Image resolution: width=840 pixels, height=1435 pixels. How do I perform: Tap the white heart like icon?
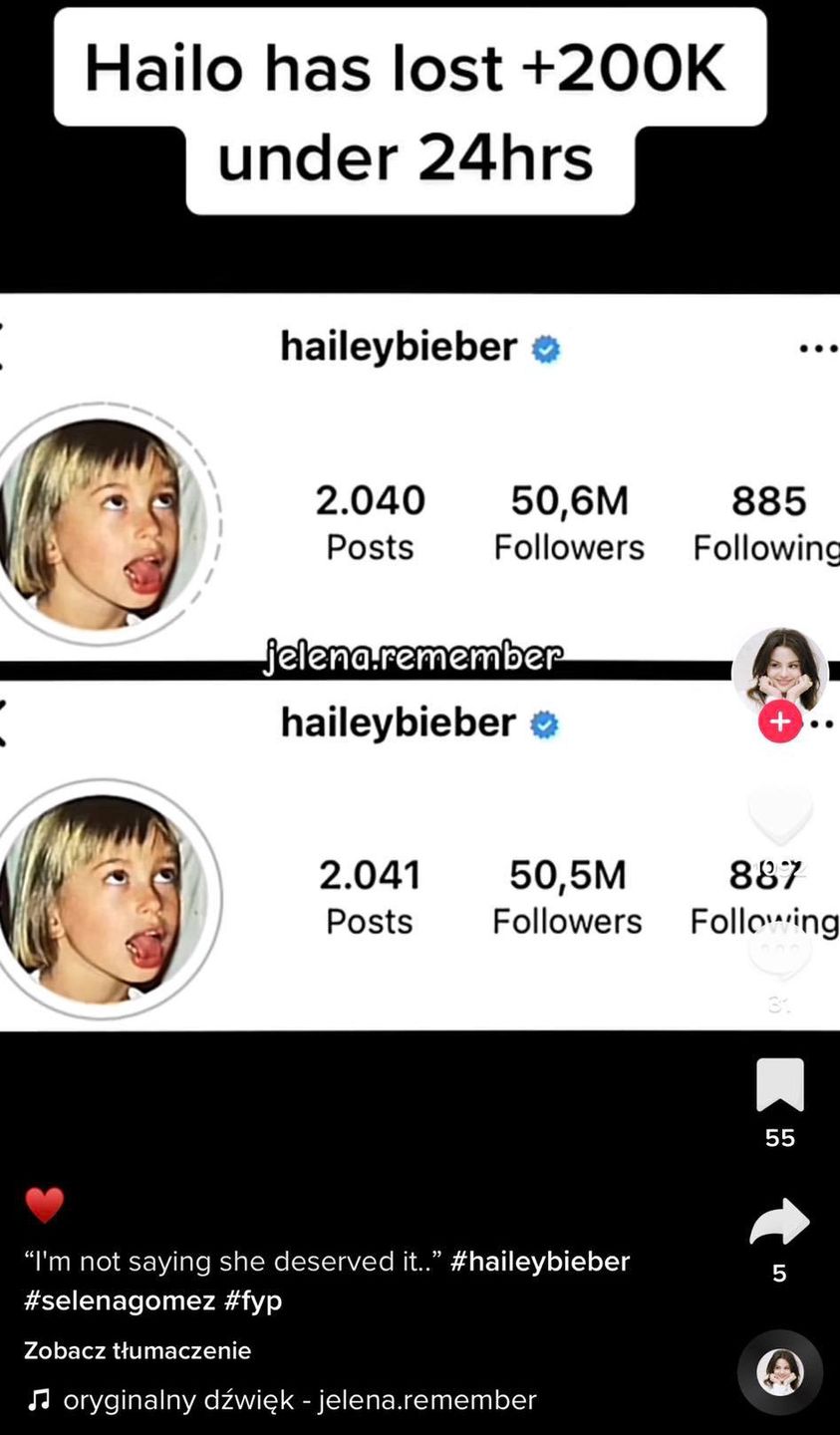tap(780, 814)
